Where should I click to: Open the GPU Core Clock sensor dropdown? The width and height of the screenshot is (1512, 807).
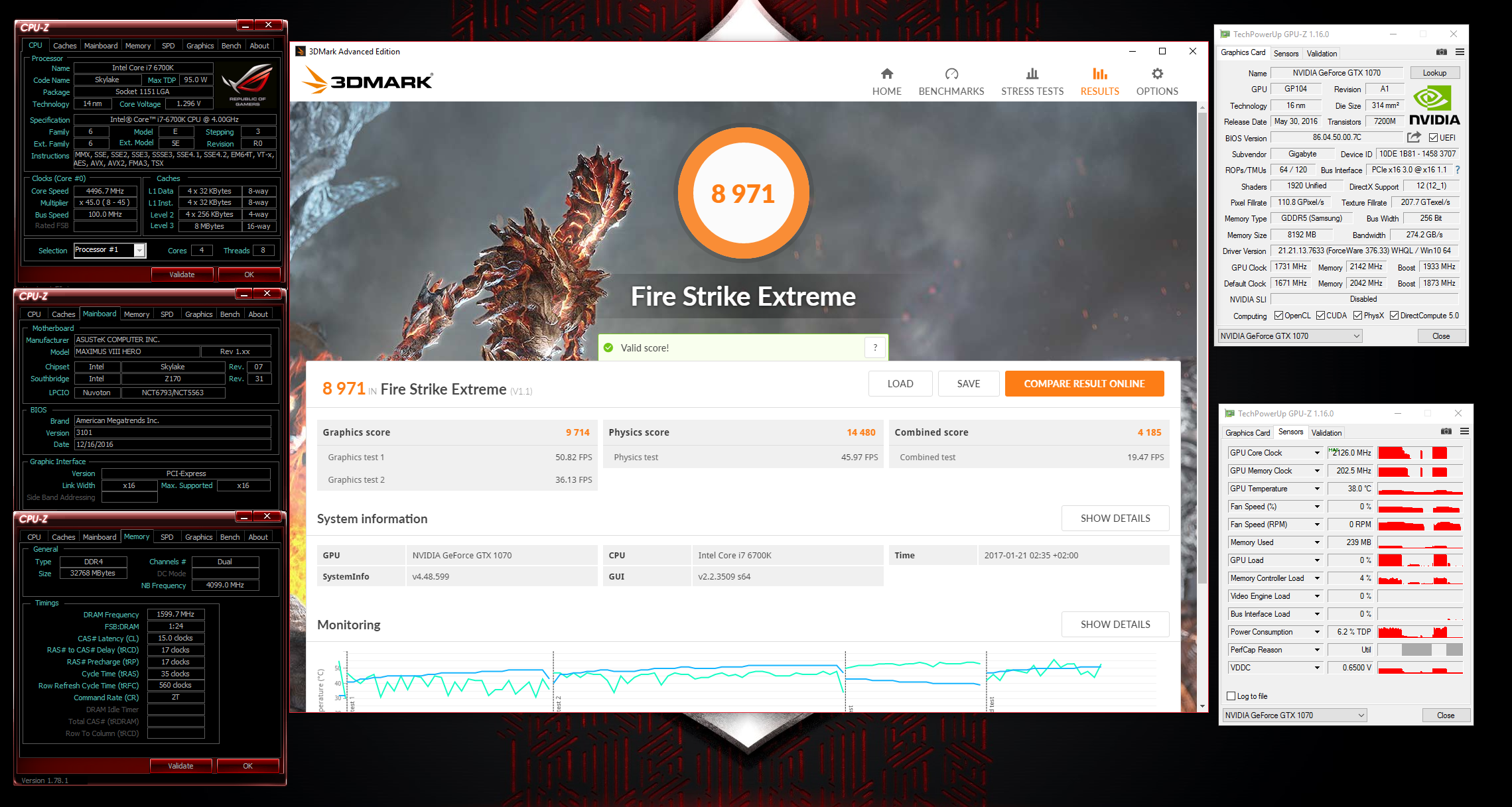click(x=1317, y=453)
